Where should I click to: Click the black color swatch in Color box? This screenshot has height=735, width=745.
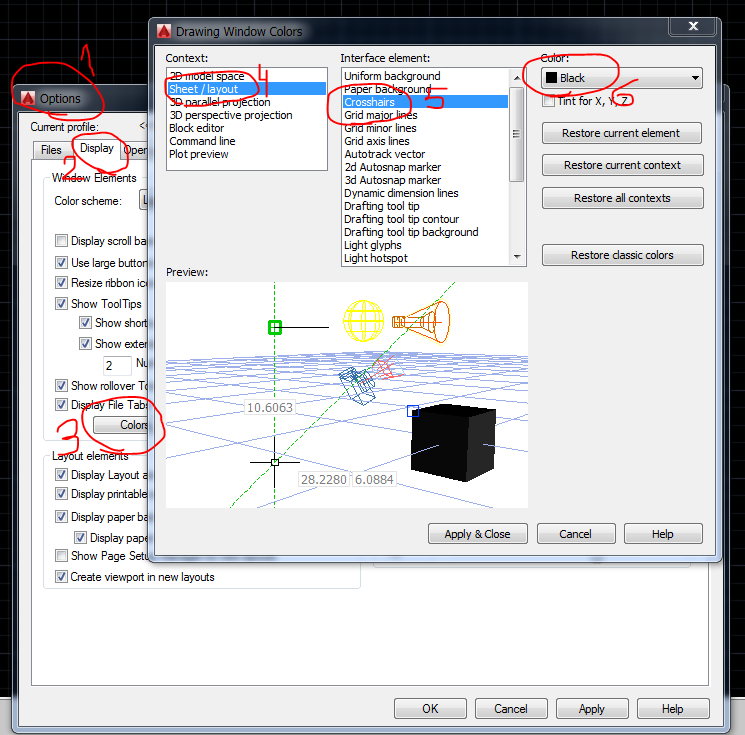pyautogui.click(x=551, y=77)
